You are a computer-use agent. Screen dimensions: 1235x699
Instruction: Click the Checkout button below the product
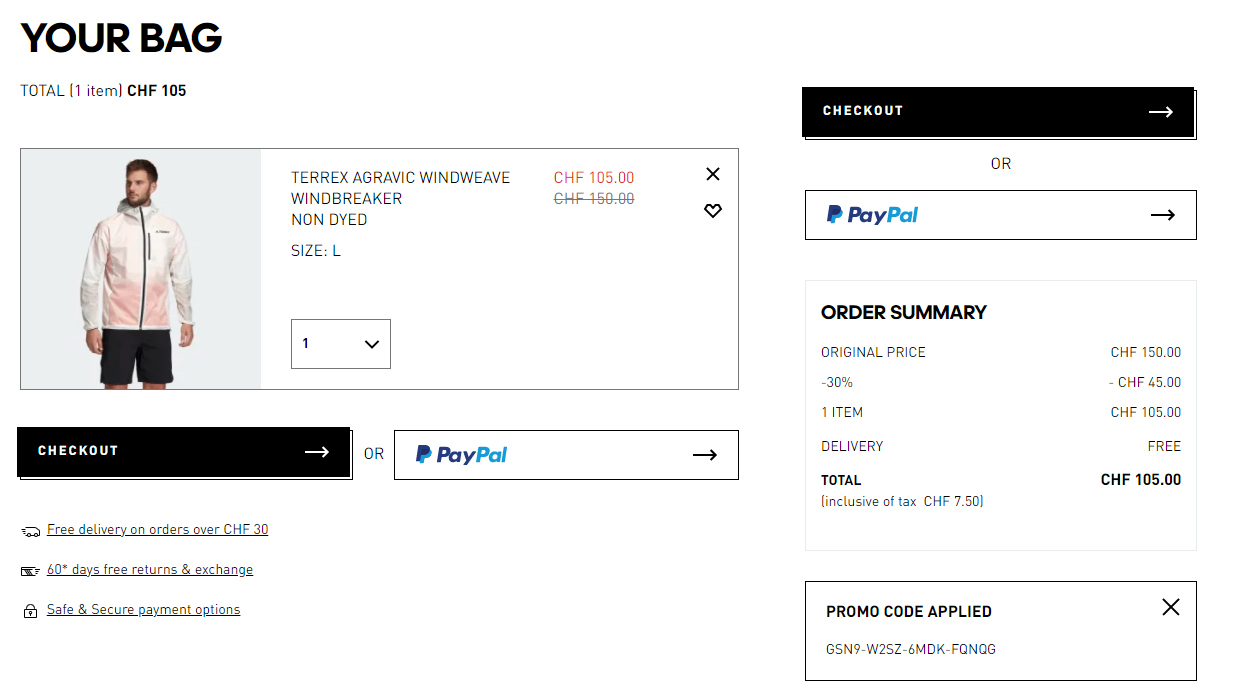tap(184, 452)
